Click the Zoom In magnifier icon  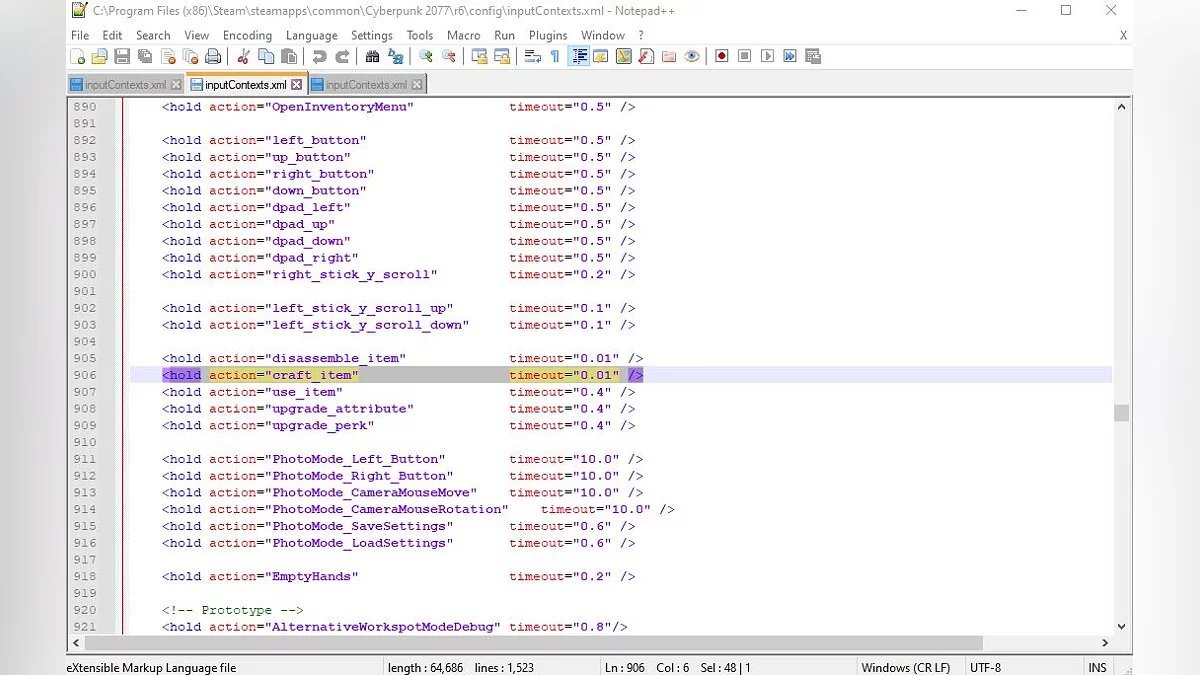(x=426, y=57)
